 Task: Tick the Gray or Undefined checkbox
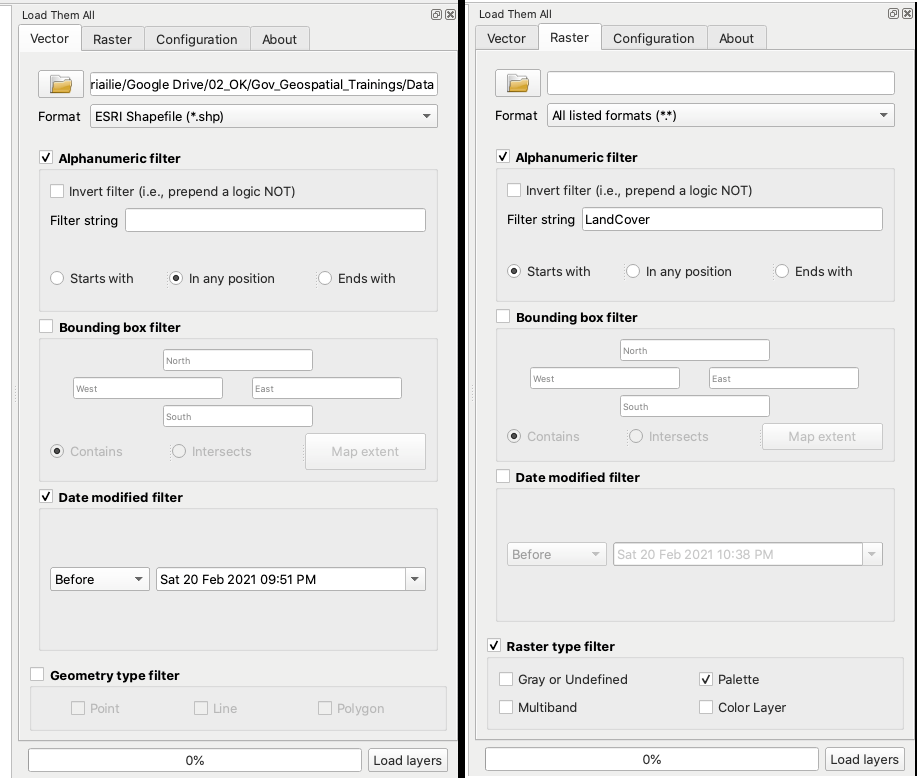pos(506,679)
